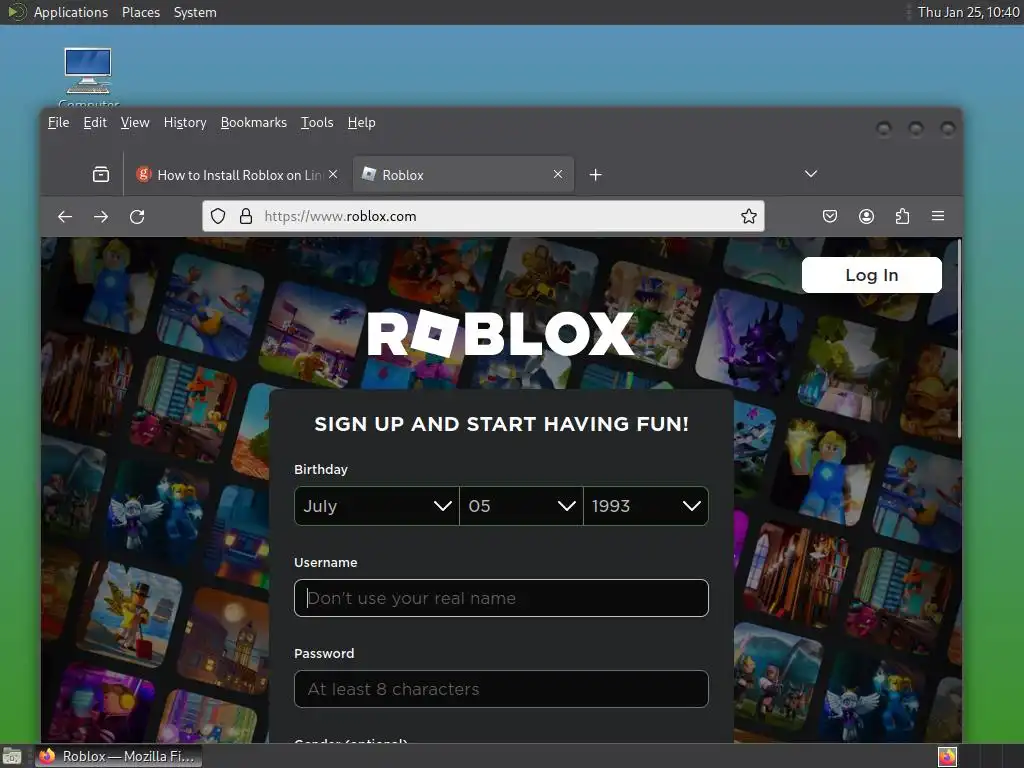1024x768 pixels.
Task: Open a new tab with the plus button
Action: pyautogui.click(x=595, y=174)
